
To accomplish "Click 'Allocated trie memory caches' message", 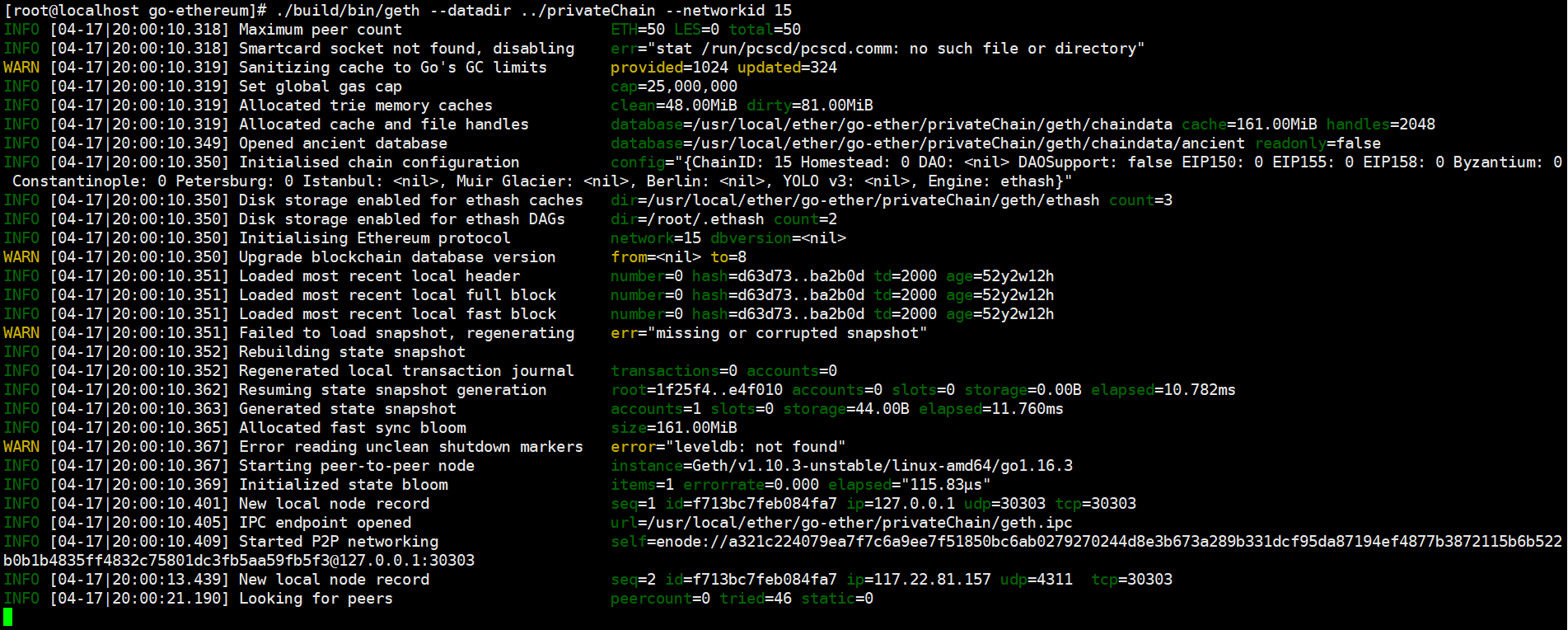I will (365, 106).
